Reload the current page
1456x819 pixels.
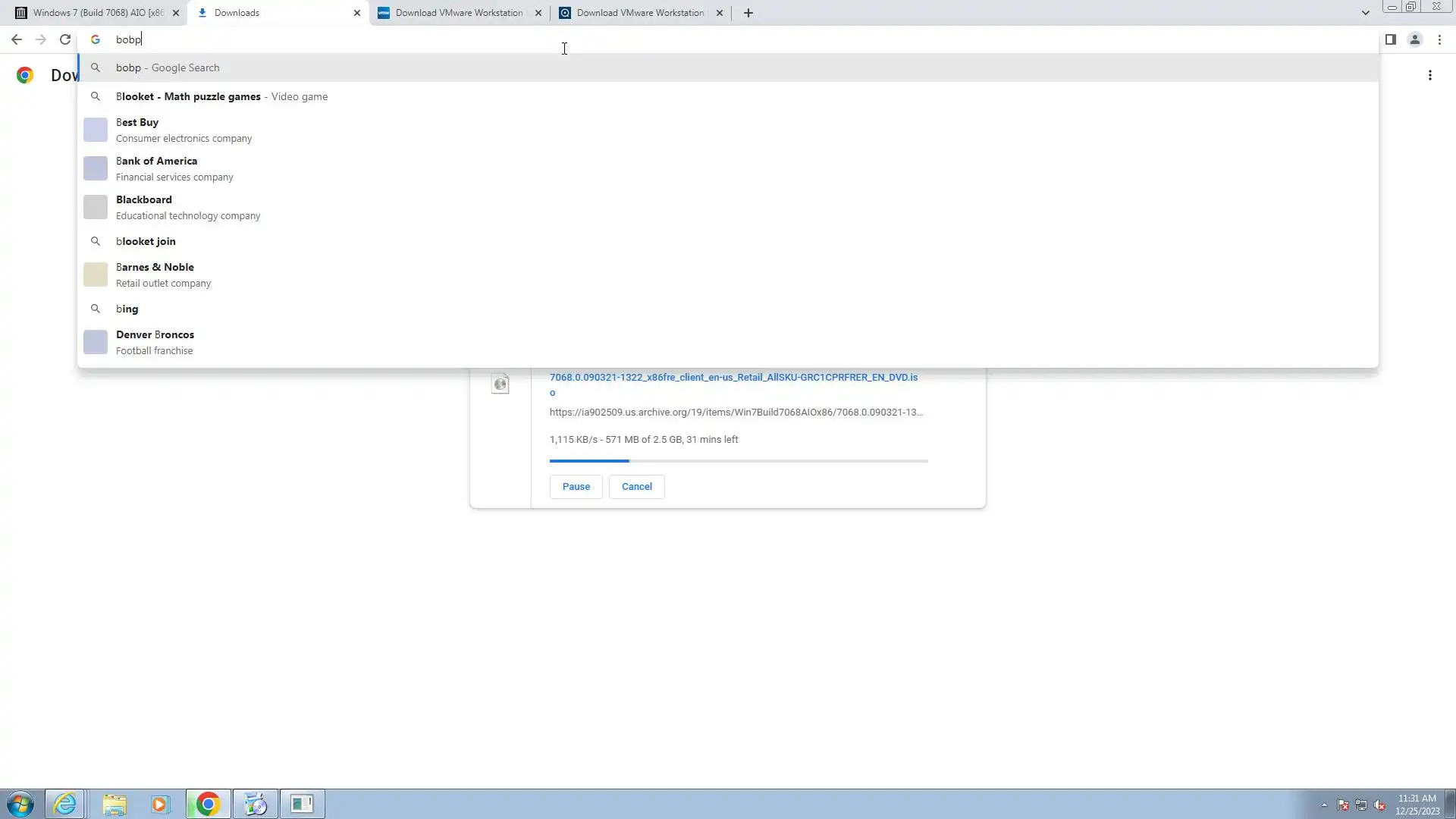[65, 39]
